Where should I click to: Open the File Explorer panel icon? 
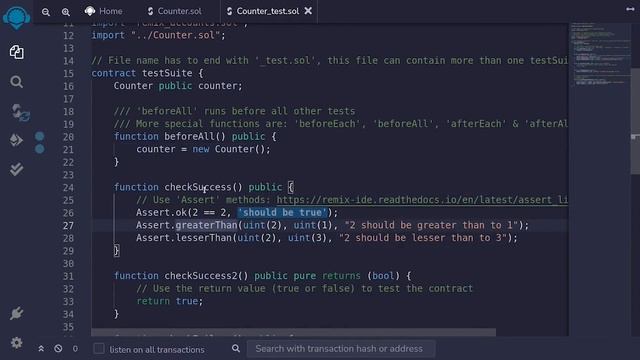click(16, 52)
